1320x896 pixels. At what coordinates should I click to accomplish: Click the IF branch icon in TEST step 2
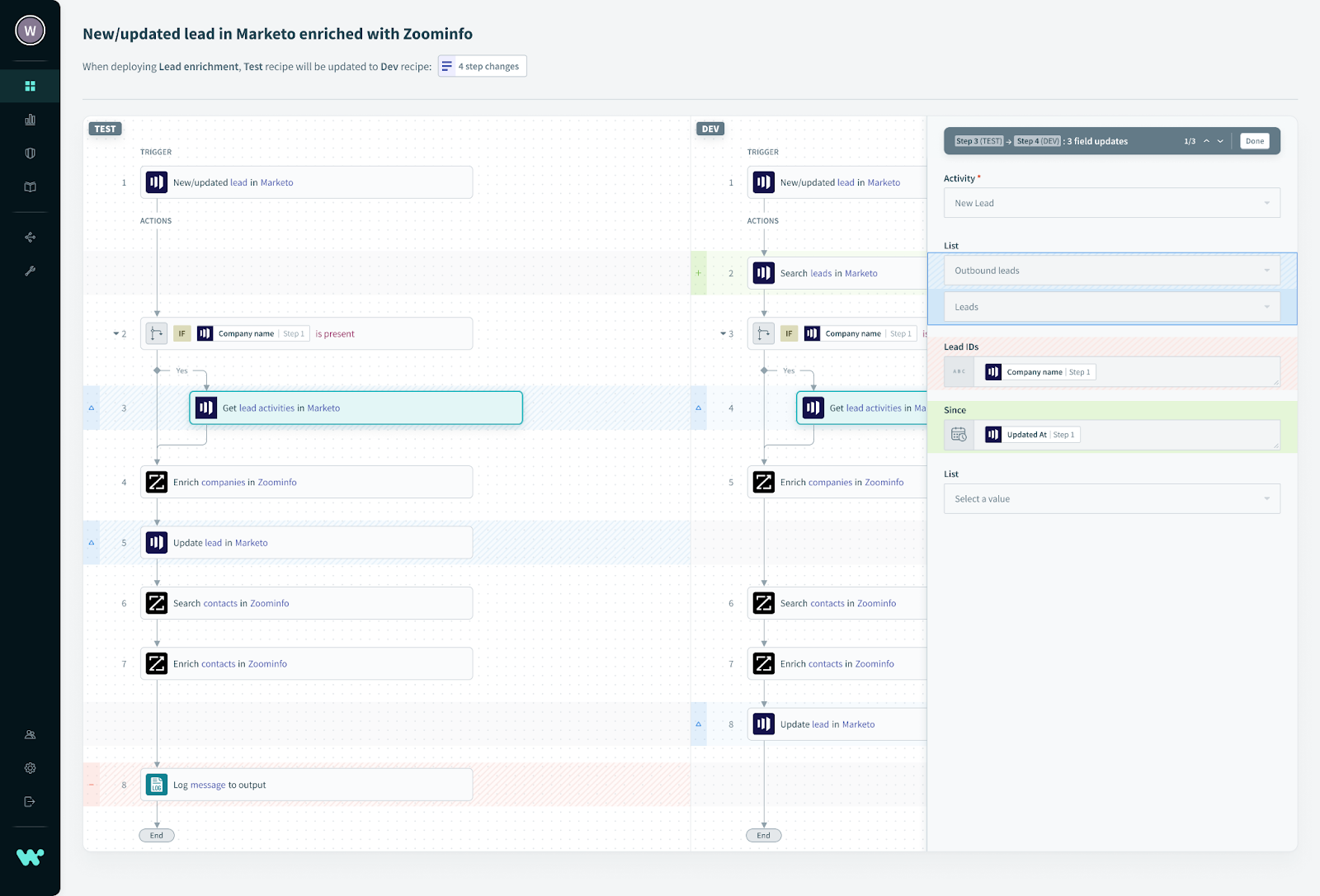tap(157, 333)
